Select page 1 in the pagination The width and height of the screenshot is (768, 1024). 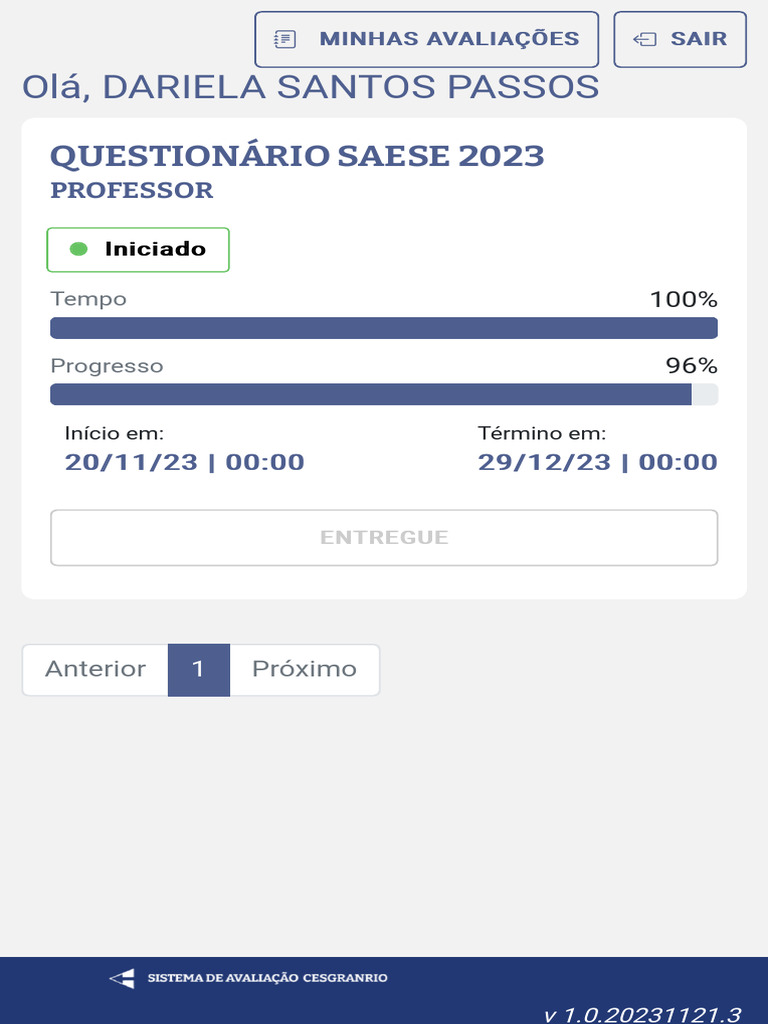[x=199, y=670]
